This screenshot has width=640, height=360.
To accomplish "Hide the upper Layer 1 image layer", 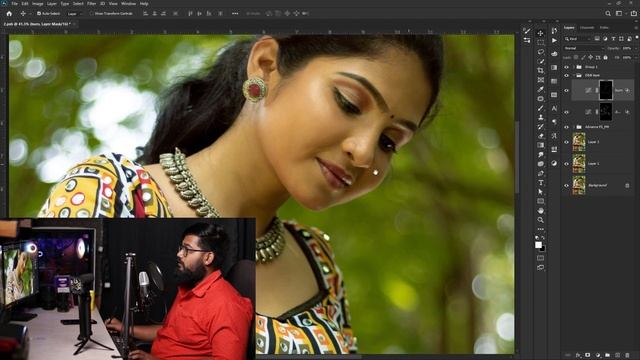I will (566, 142).
